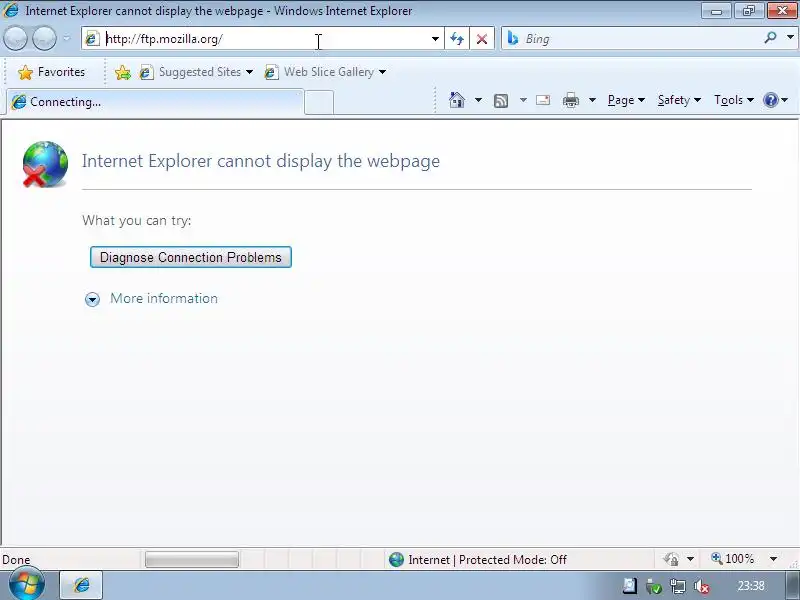Click the Help question mark icon
The image size is (800, 600).
tap(770, 100)
